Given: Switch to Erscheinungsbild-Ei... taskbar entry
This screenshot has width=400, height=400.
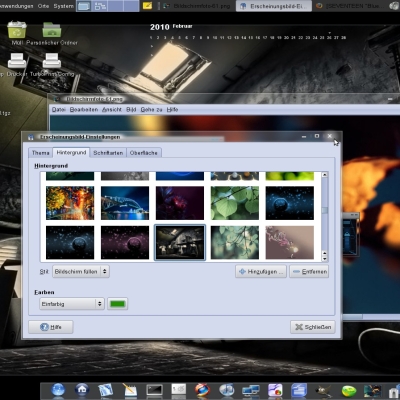Looking at the screenshot, I should coord(274,6).
